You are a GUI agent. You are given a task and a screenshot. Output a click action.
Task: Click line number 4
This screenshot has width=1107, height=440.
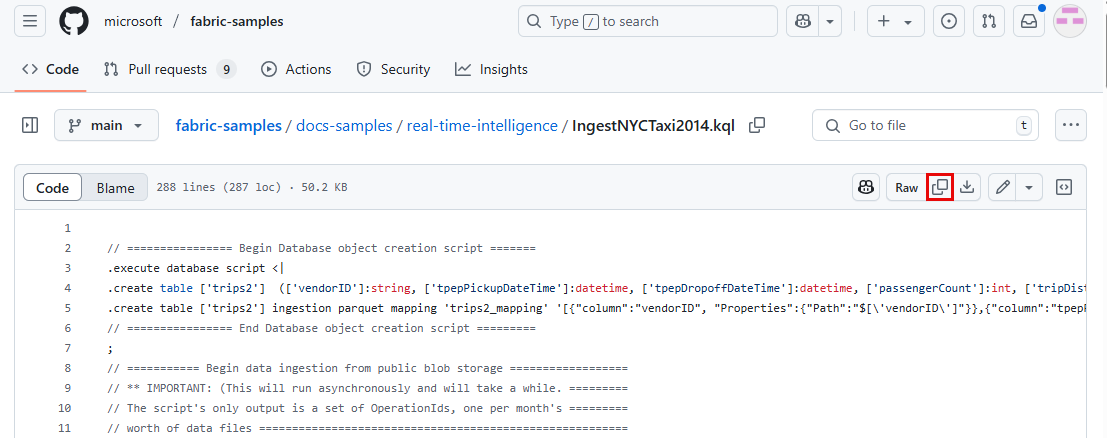(x=68, y=288)
